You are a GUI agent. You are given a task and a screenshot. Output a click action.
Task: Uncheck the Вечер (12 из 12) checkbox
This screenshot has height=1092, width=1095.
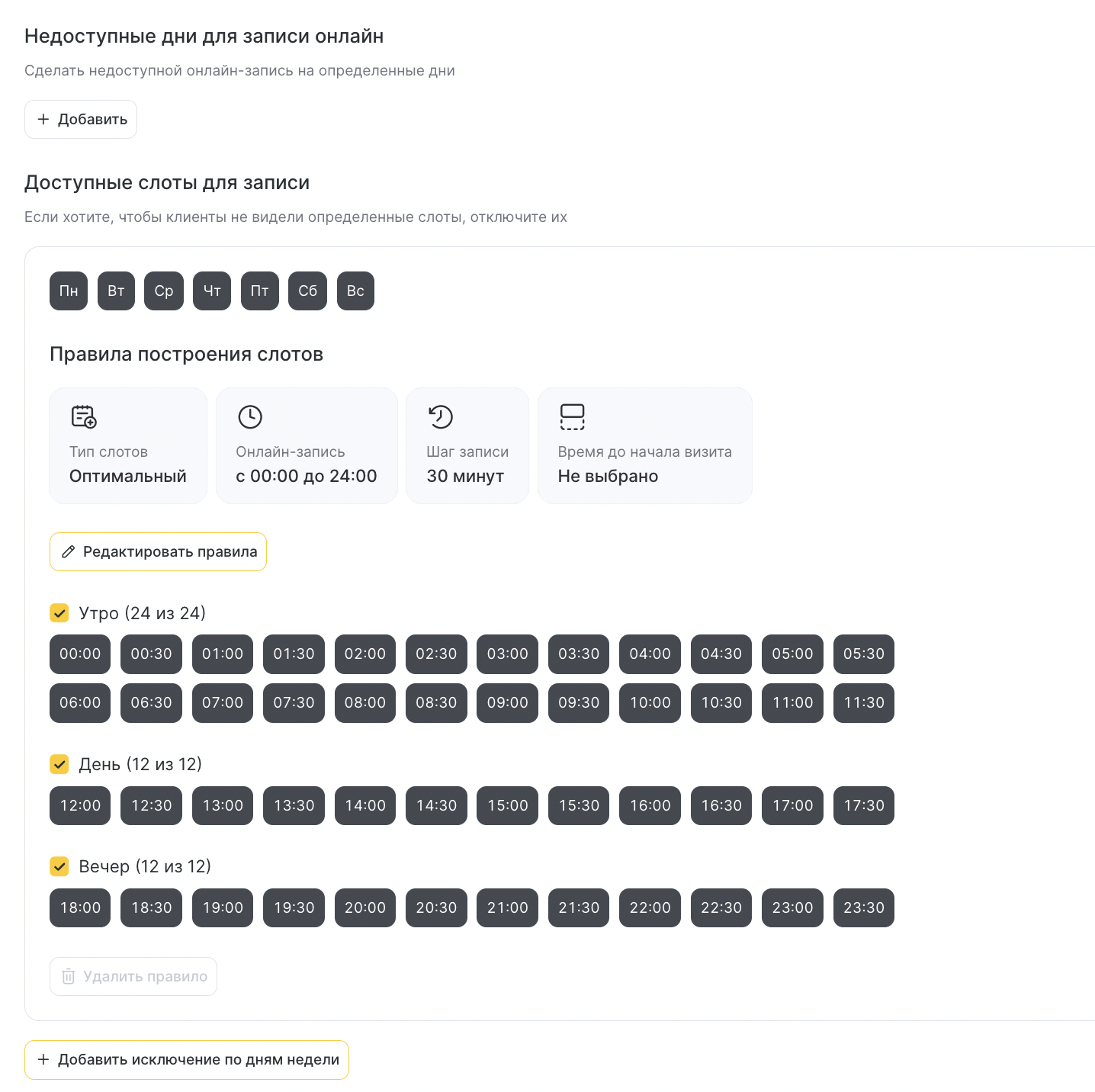(59, 866)
